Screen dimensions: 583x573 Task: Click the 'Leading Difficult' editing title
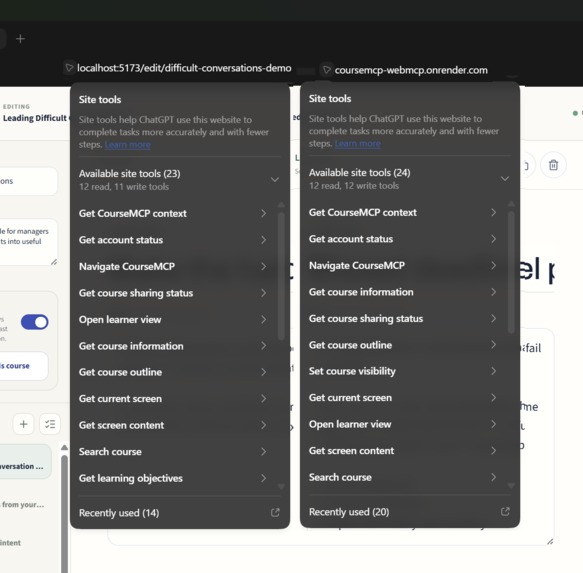point(35,118)
